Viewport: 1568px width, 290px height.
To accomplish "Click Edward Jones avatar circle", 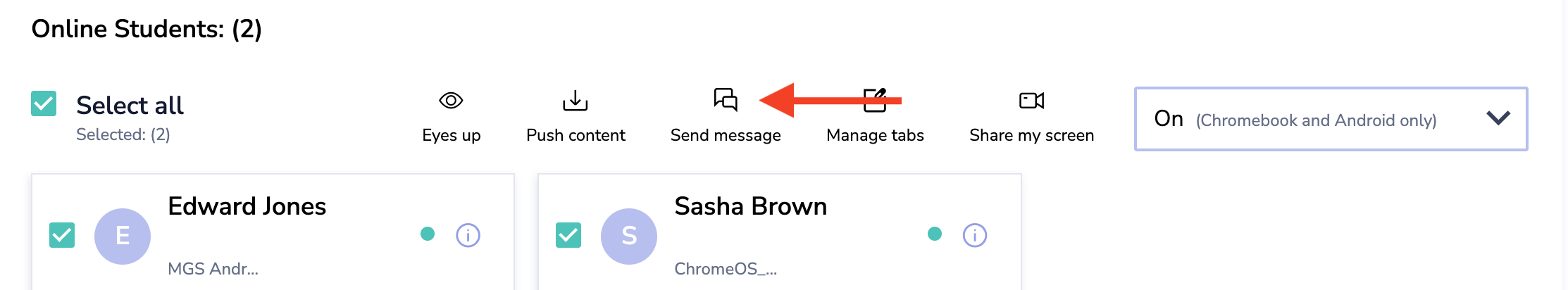I will click(123, 236).
